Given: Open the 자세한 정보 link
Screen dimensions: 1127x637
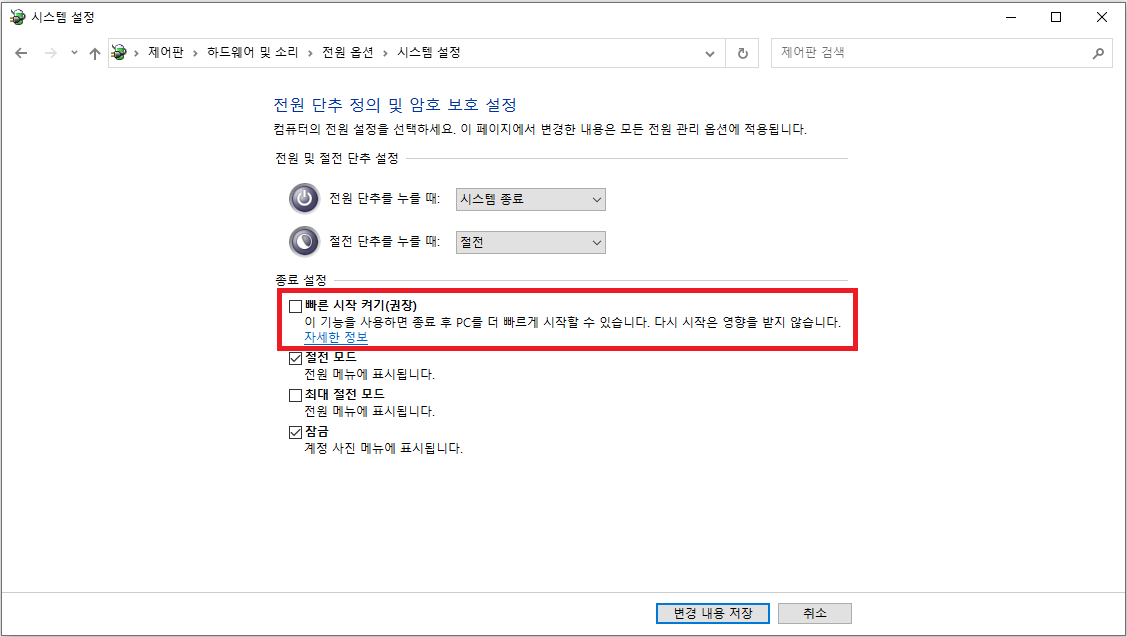Looking at the screenshot, I should [336, 337].
